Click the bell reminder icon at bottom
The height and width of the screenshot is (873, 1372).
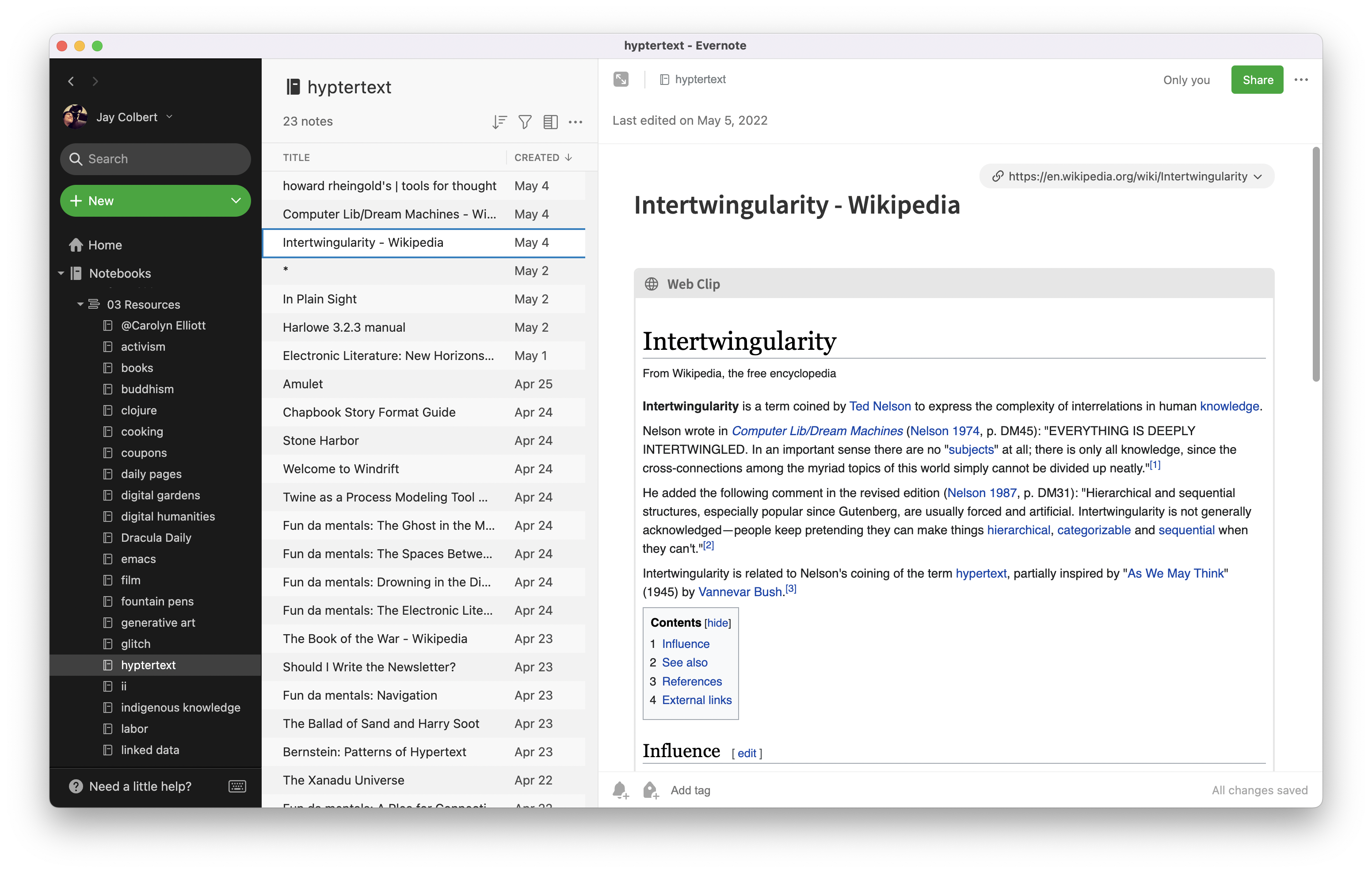(x=620, y=790)
